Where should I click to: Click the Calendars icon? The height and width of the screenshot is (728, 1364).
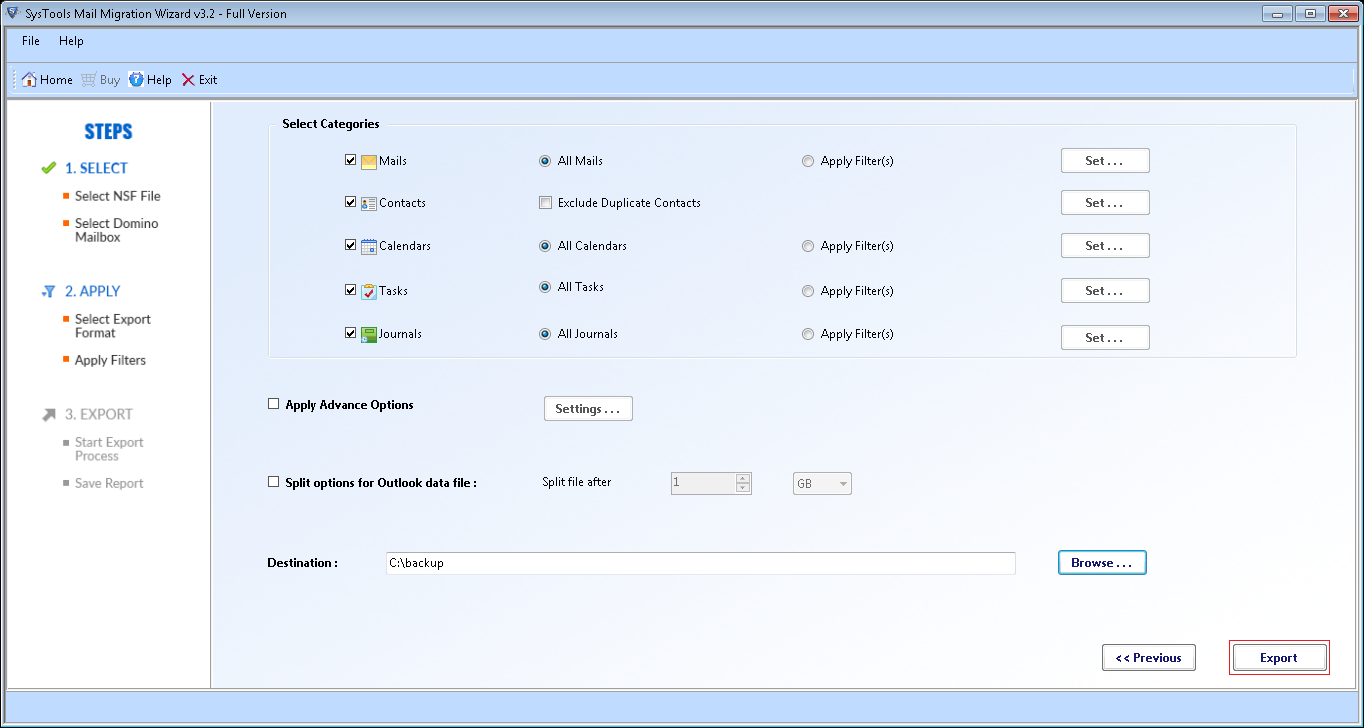click(x=369, y=246)
